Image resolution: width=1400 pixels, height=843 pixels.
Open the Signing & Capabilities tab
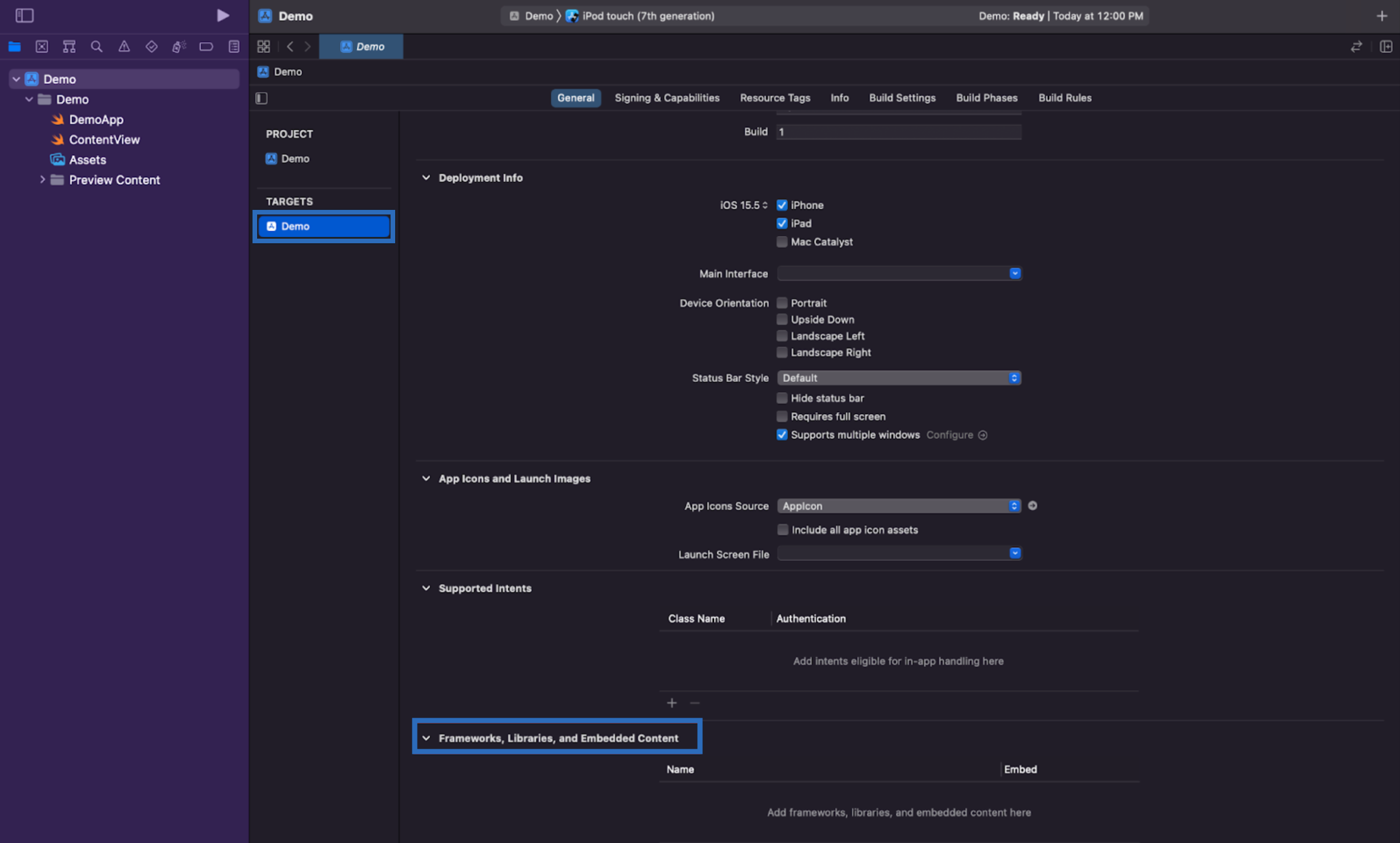pyautogui.click(x=667, y=98)
